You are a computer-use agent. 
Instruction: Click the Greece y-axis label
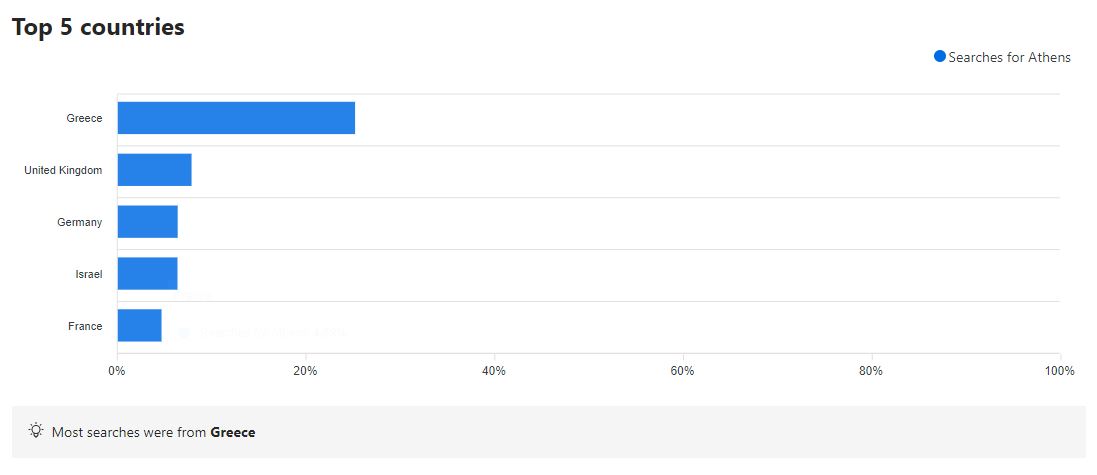point(84,118)
